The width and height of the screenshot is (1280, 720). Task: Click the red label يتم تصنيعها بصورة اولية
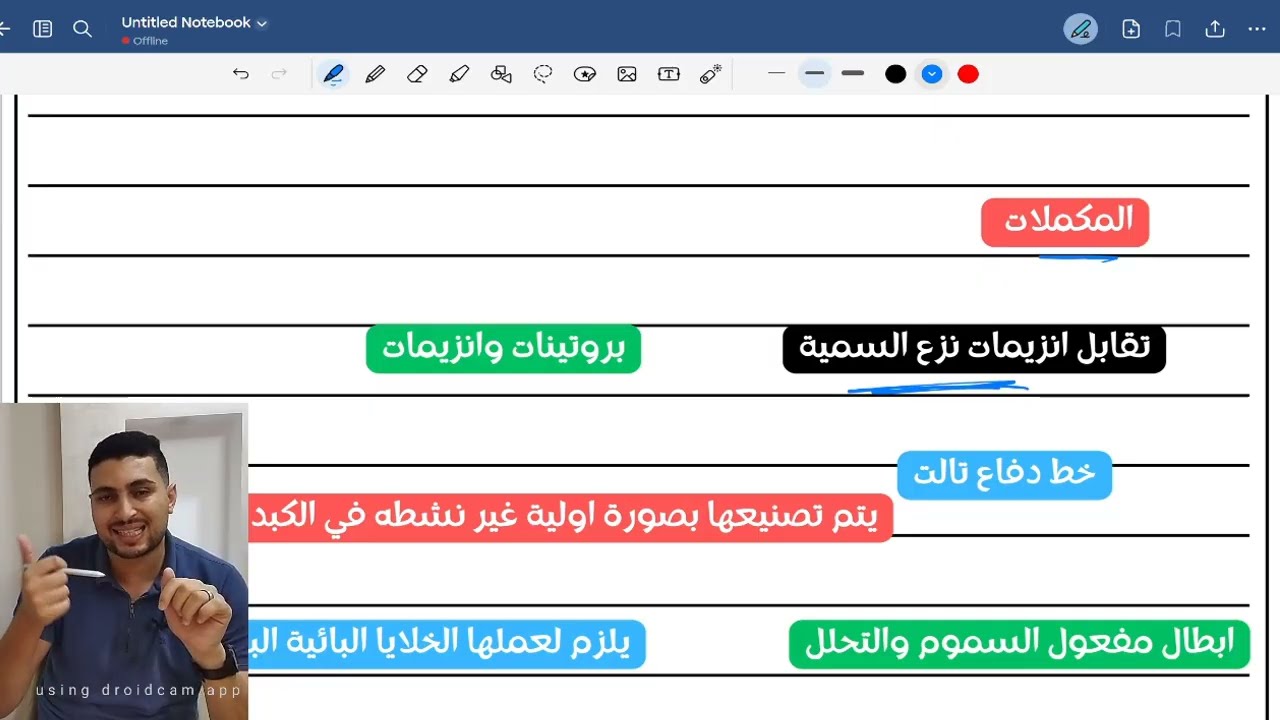[x=570, y=518]
